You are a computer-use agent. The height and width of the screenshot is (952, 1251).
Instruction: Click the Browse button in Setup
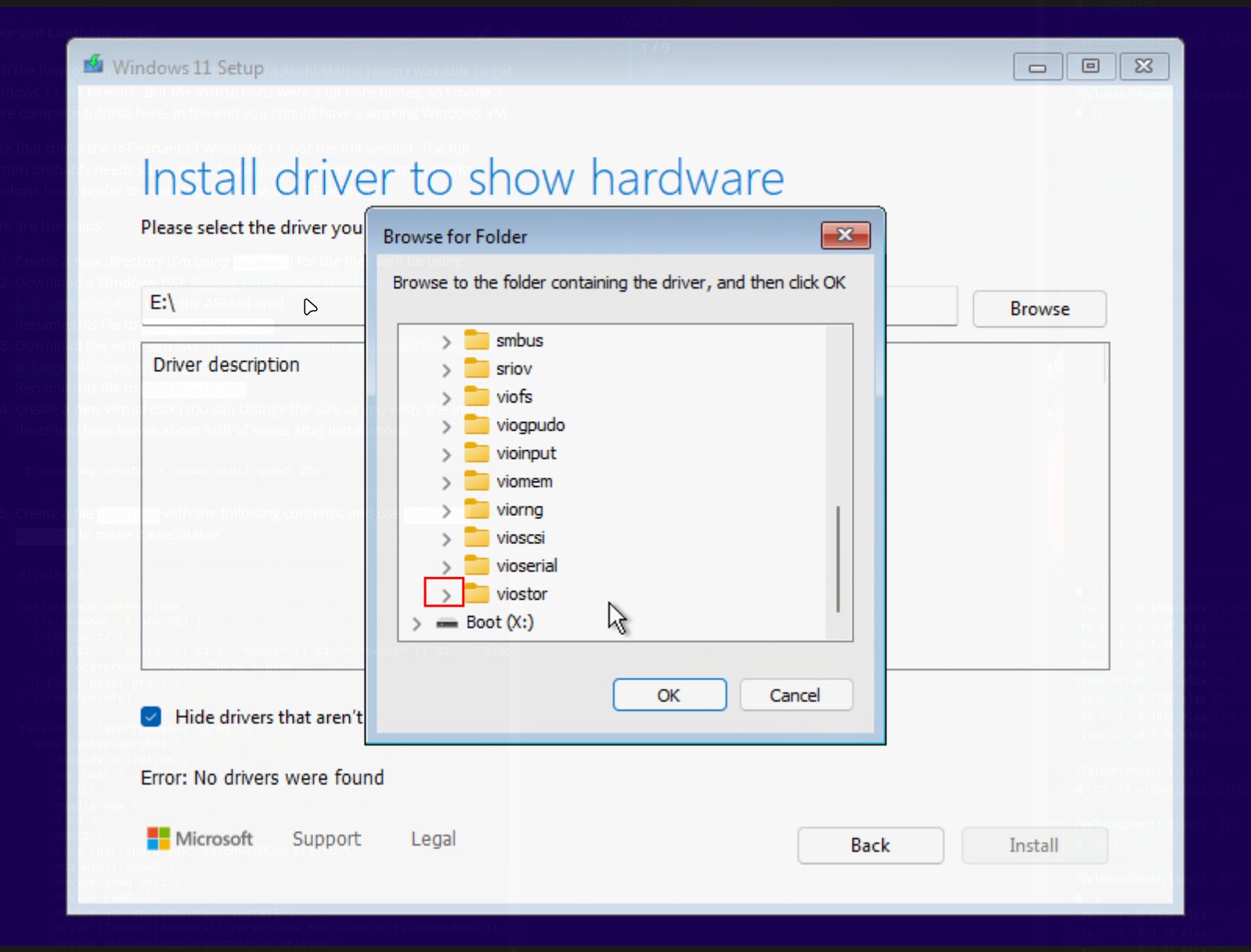point(1040,308)
